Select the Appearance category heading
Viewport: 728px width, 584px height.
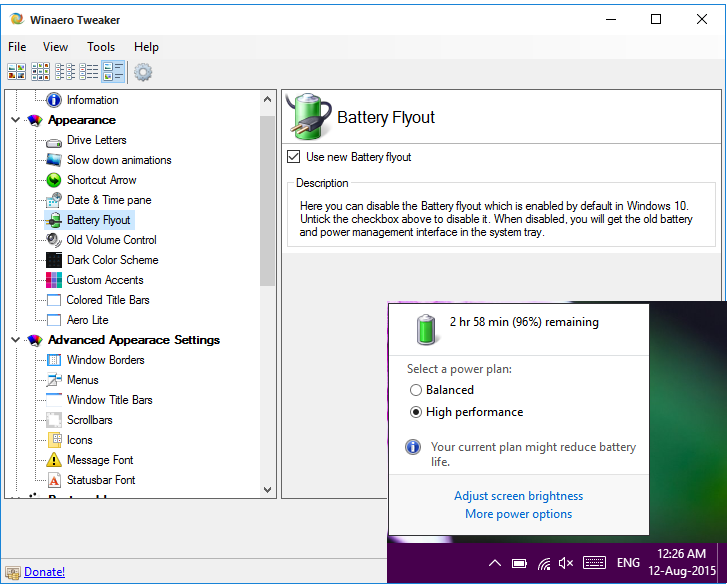[x=82, y=120]
